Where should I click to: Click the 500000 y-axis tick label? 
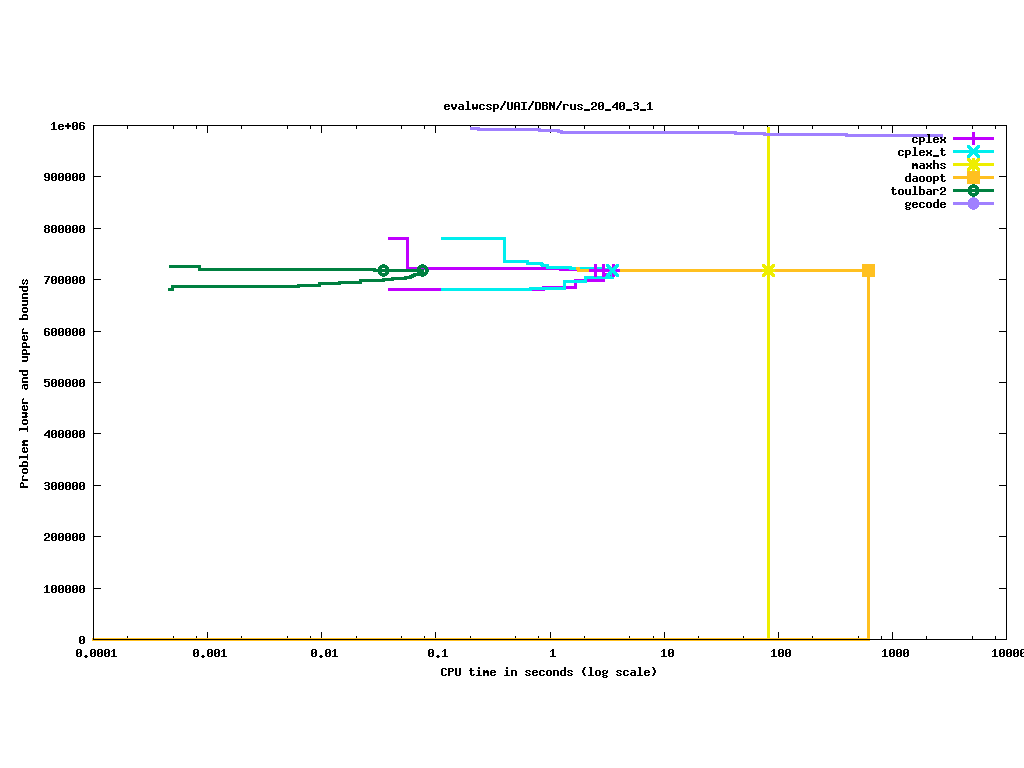[x=65, y=383]
